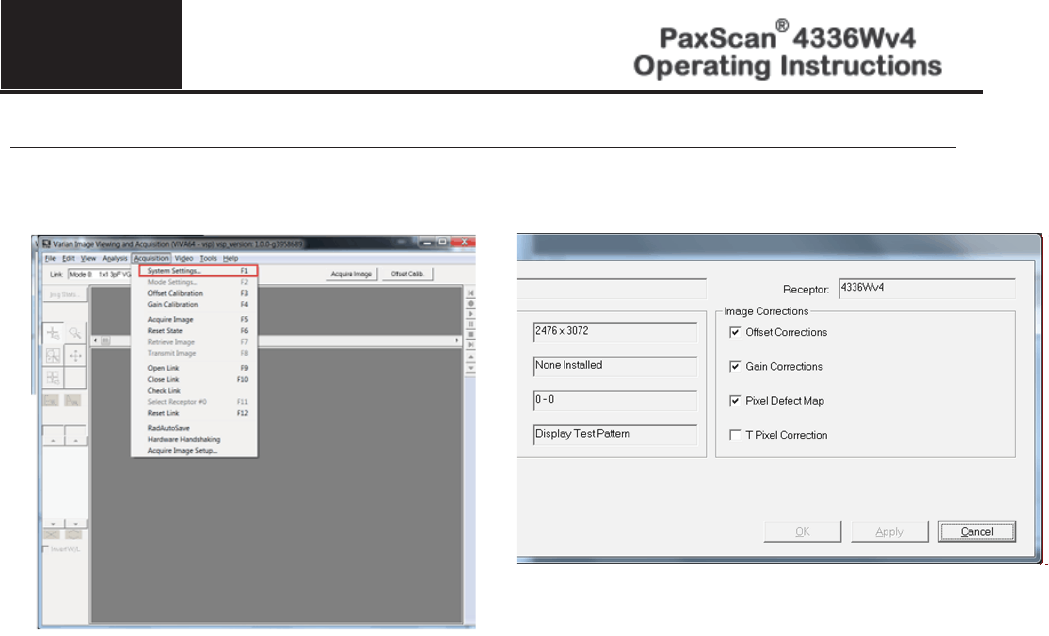Screen dimensions: 1049x636
Task: Click up arrow below playback controls
Action: click(x=471, y=357)
